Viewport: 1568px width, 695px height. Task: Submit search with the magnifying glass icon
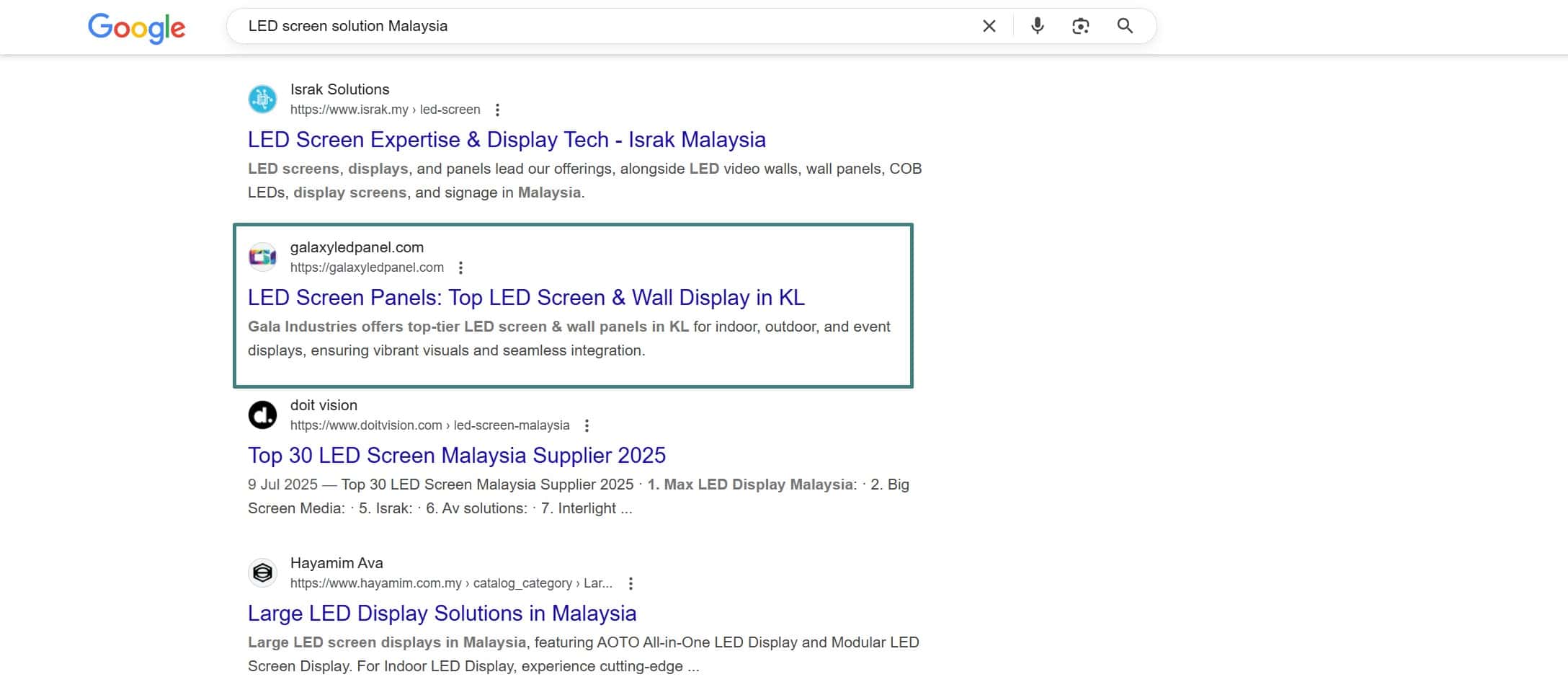[x=1125, y=26]
